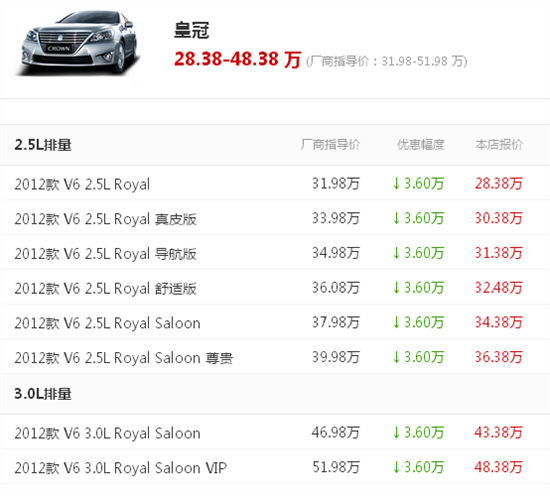Image resolution: width=550 pixels, height=496 pixels.
Task: Click the gray 厂商指导价：31.98-51.98 万 note
Action: [x=387, y=61]
